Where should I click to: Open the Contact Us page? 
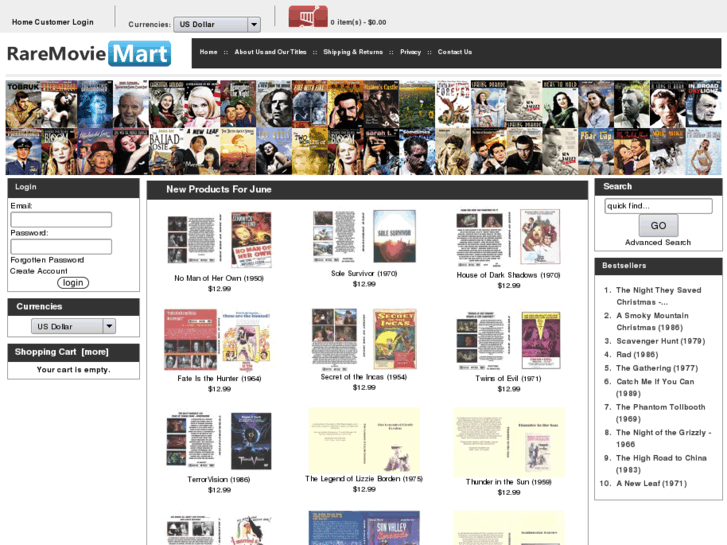[x=454, y=52]
